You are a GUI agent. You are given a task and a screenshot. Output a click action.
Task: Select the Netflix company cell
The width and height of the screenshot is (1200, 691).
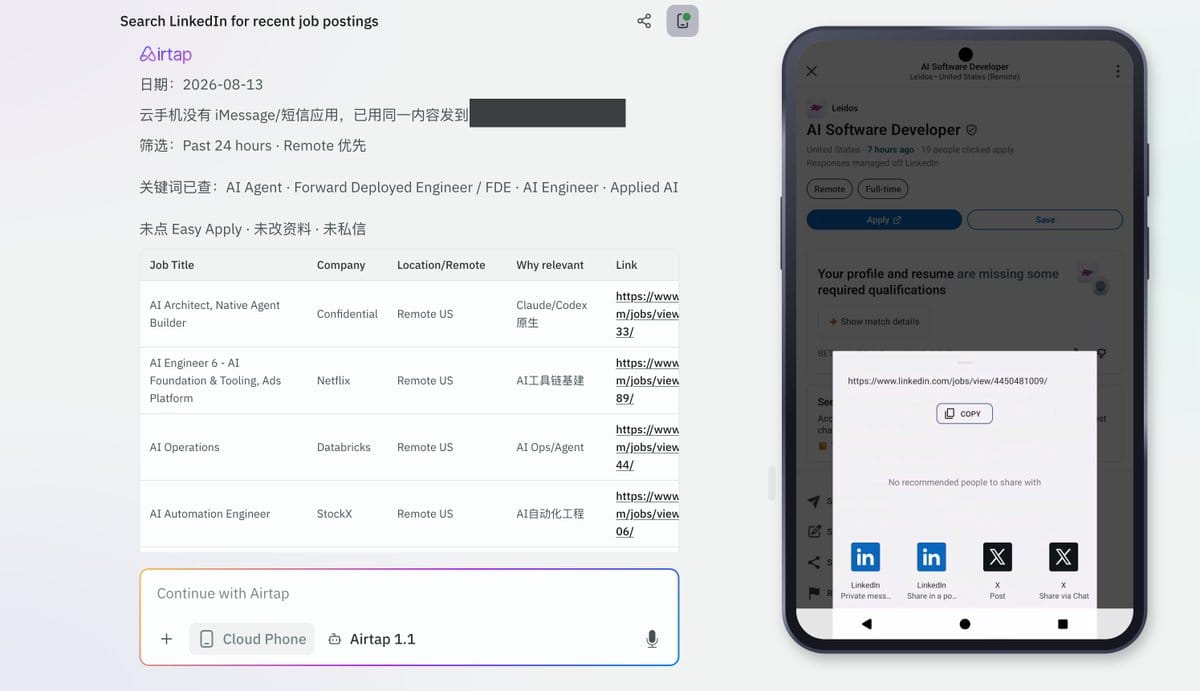click(333, 380)
